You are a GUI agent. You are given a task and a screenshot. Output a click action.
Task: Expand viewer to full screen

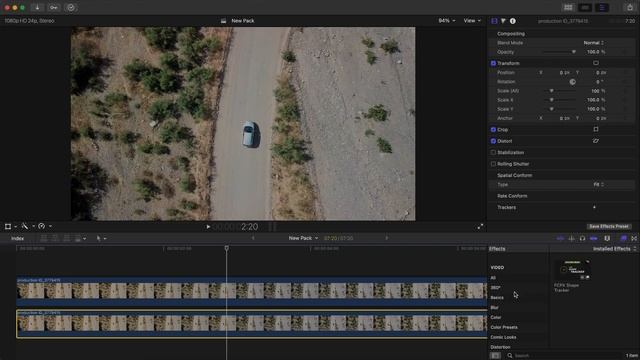480,227
